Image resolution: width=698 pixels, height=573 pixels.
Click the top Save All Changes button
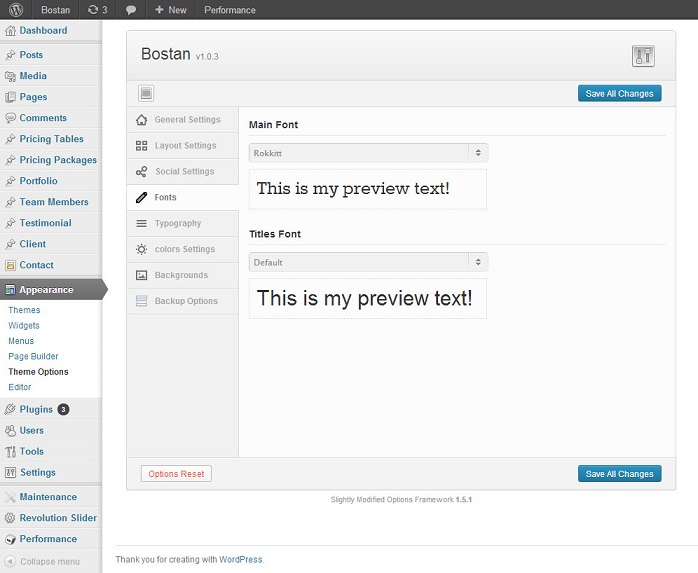coord(619,94)
